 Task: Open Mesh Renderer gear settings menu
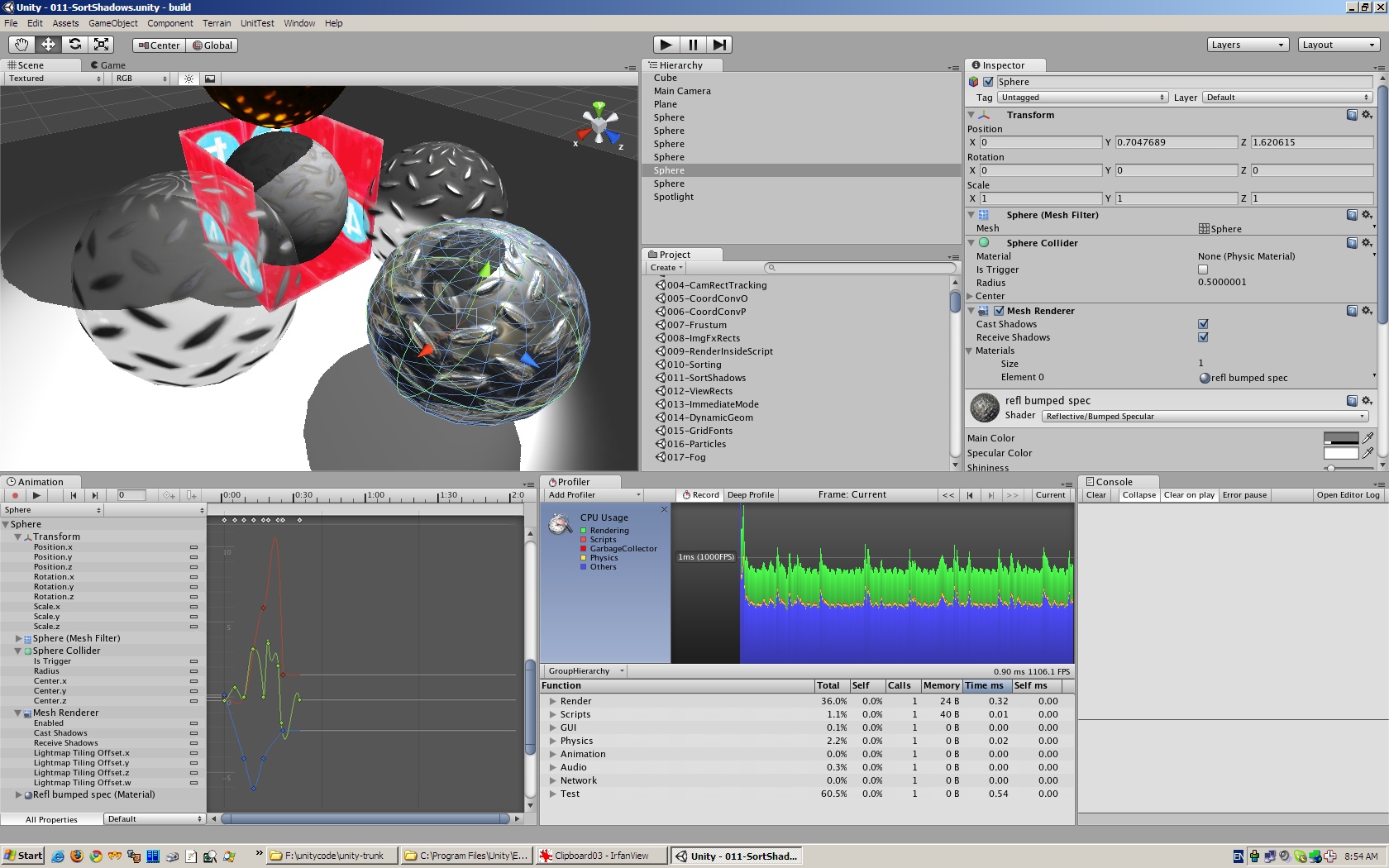click(x=1367, y=311)
